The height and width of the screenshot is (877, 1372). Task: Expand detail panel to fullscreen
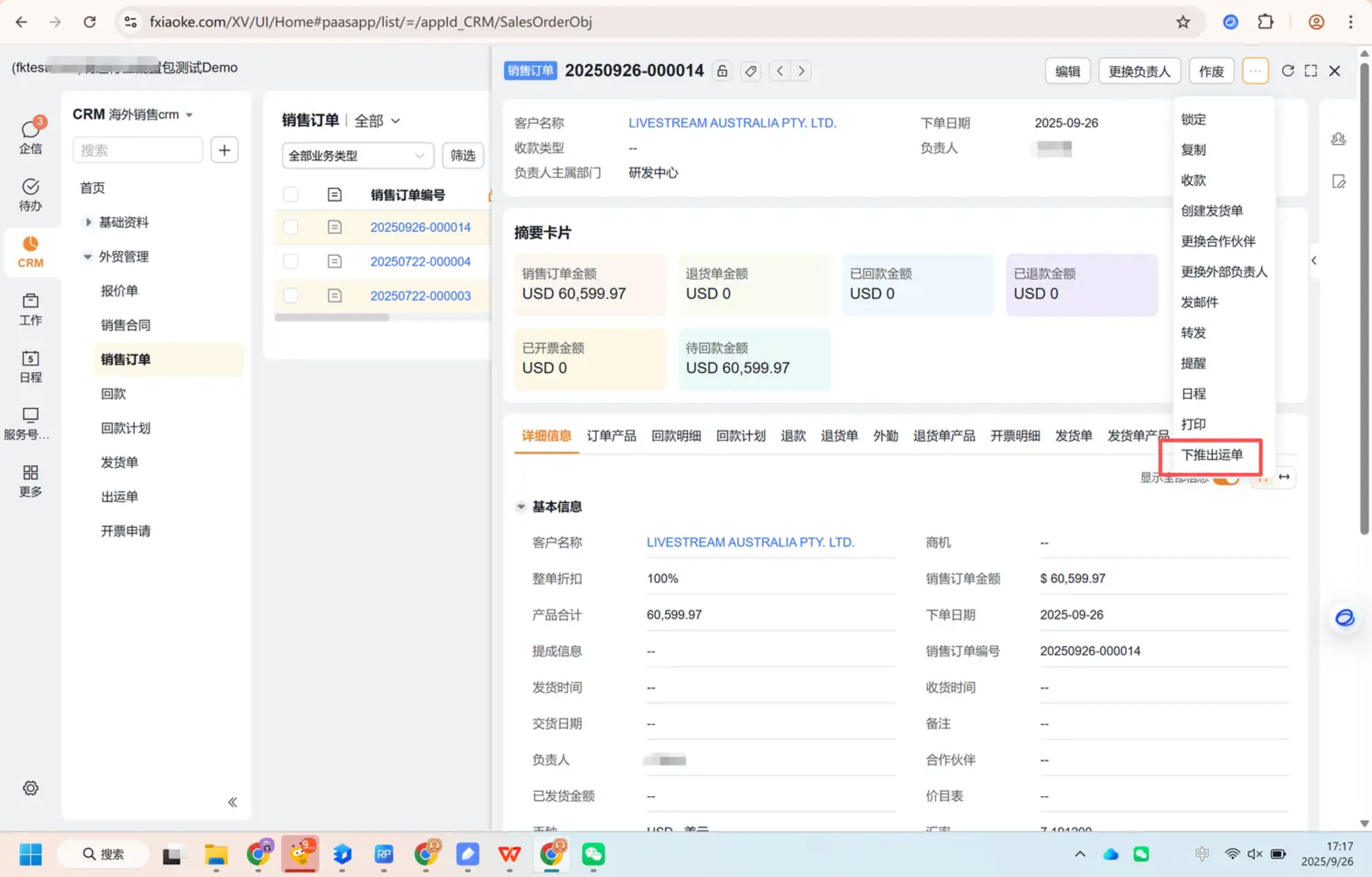coord(1311,71)
